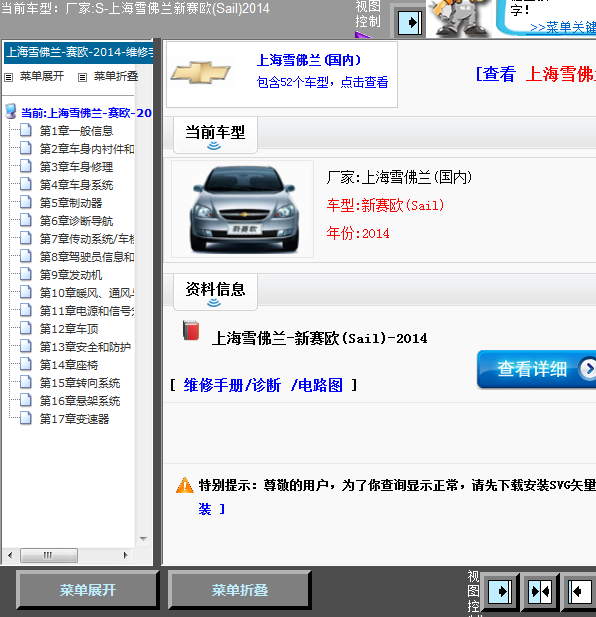
Task: Click bottom view control expand-right icon
Action: [500, 591]
